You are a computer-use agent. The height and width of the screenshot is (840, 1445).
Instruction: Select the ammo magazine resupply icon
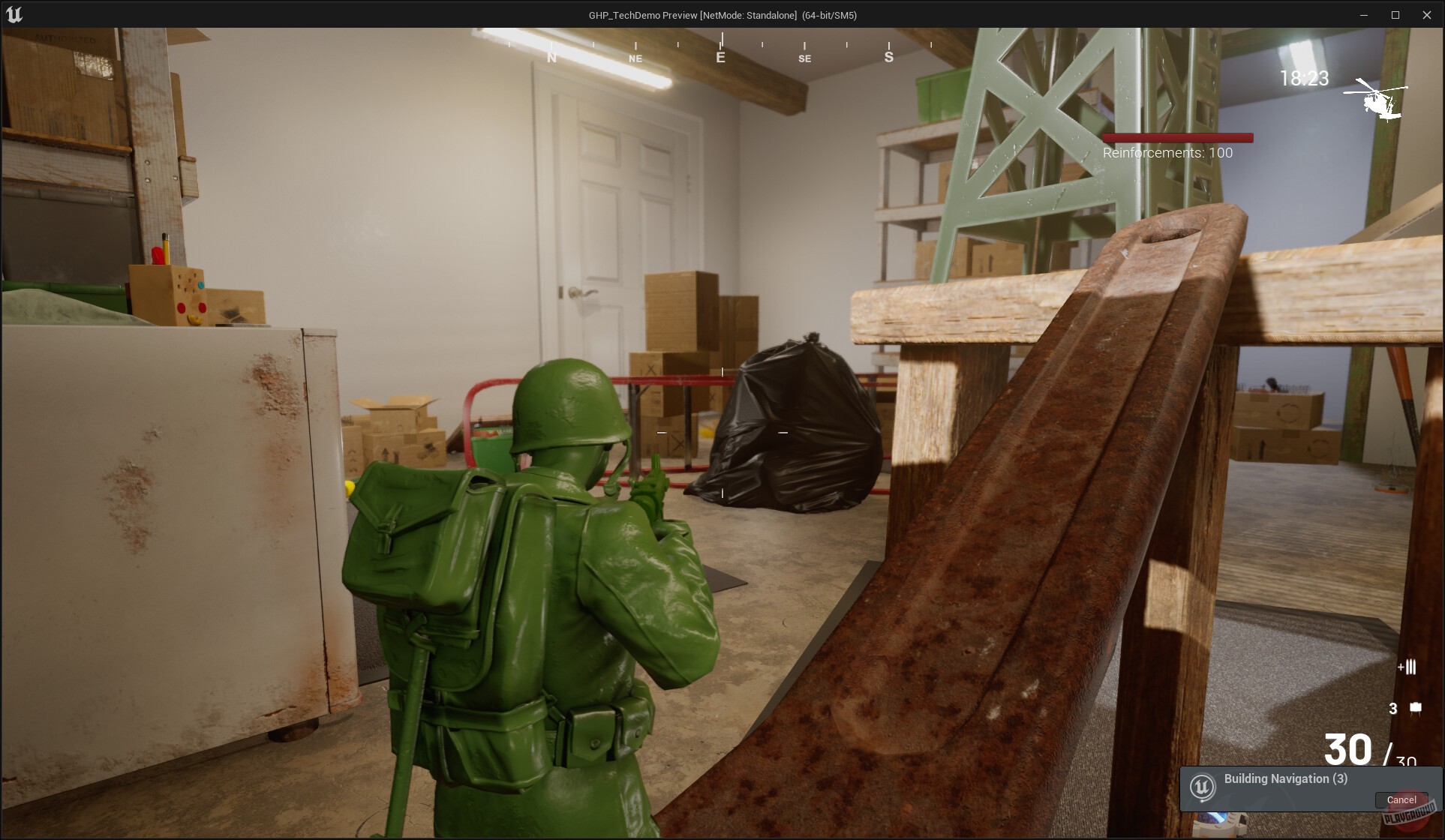1409,666
